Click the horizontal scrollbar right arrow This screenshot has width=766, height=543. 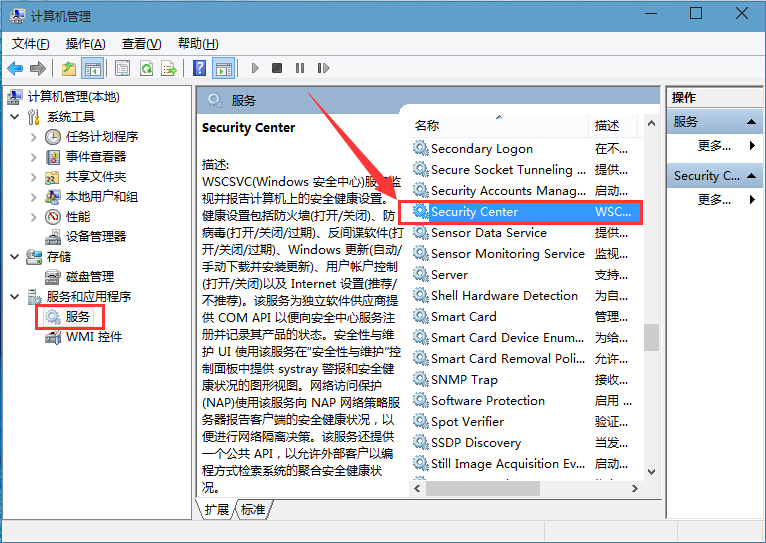(x=634, y=488)
